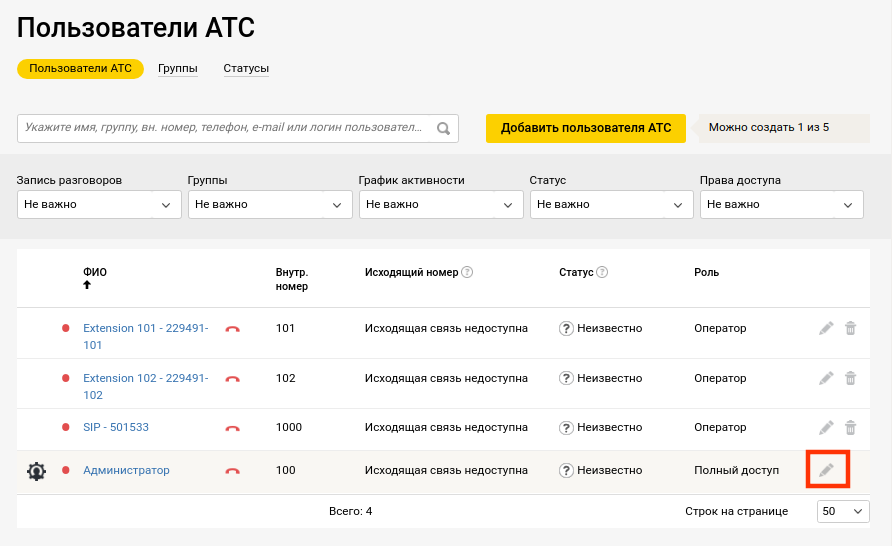The width and height of the screenshot is (892, 546).
Task: Open the Extension 102 - 229491-102 user link
Action: click(x=146, y=387)
